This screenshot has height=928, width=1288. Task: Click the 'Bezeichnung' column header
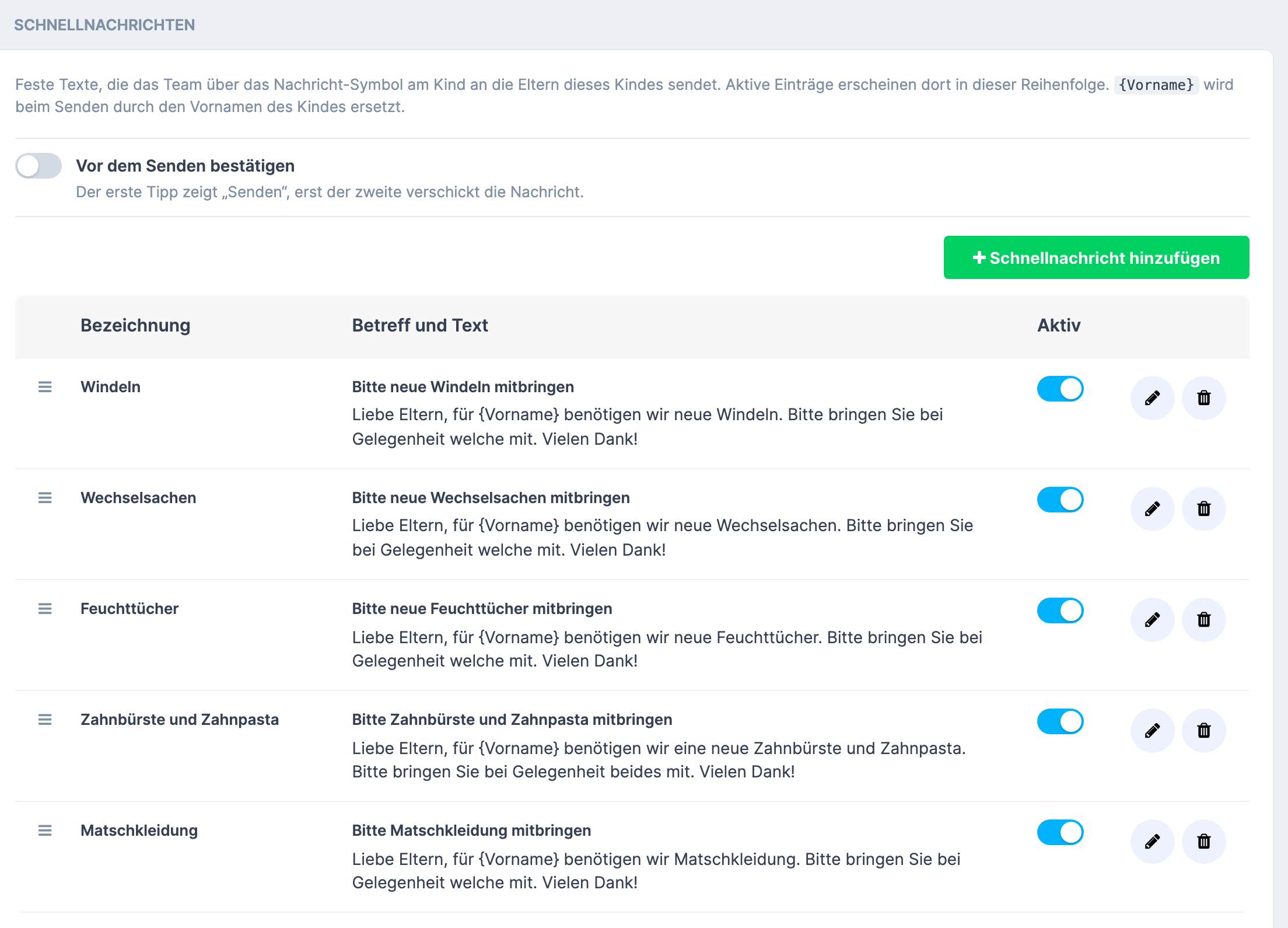tap(135, 325)
